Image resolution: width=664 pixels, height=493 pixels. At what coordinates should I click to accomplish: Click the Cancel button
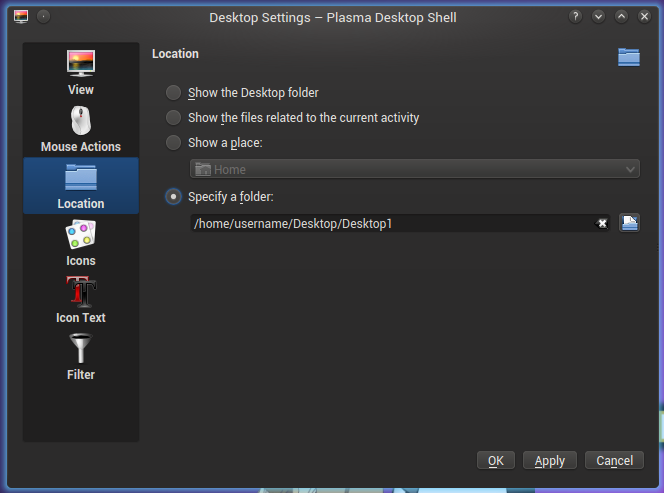pyautogui.click(x=614, y=460)
